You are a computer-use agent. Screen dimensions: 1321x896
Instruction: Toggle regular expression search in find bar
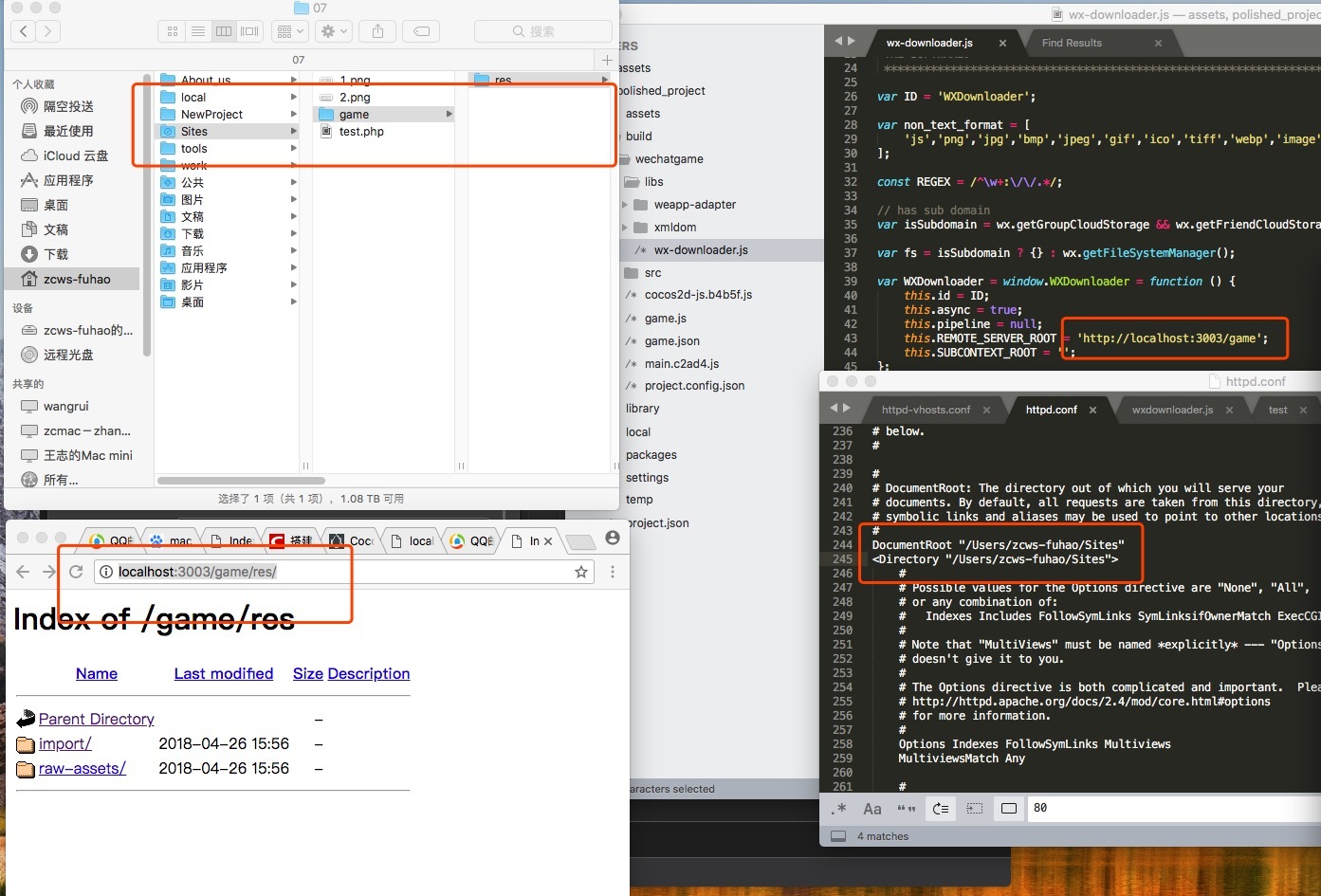click(838, 809)
